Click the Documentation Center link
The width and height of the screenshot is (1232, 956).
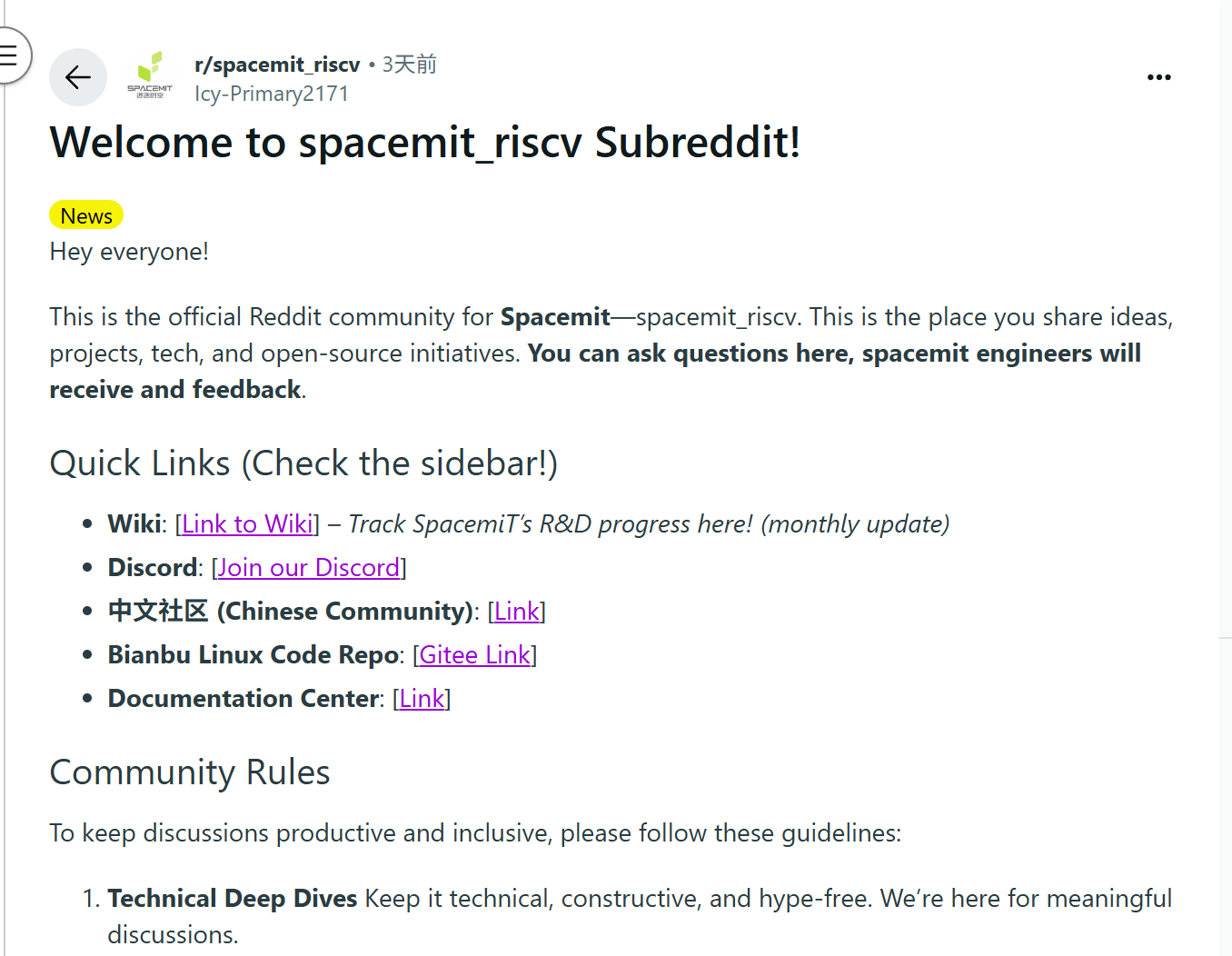pyautogui.click(x=422, y=698)
